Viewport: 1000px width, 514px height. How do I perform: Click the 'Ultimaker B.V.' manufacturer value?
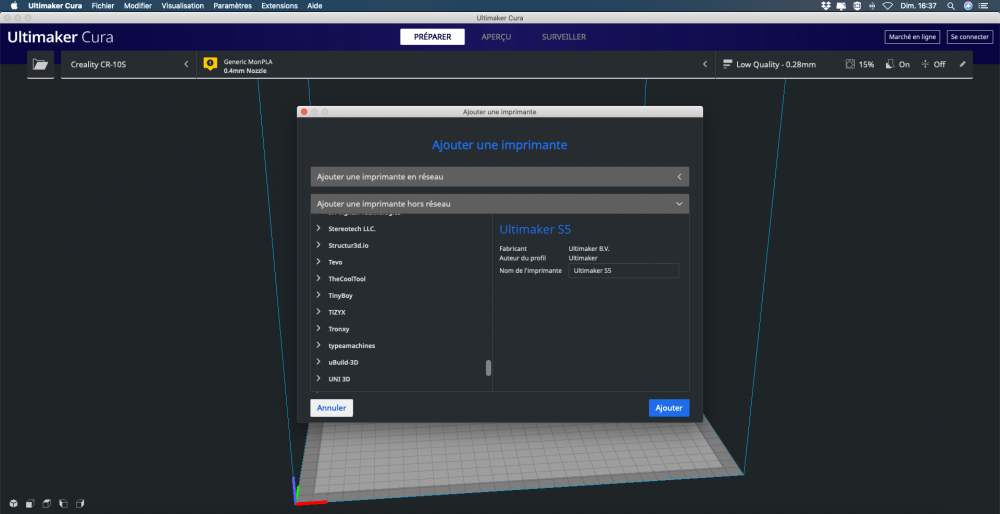[x=589, y=249]
